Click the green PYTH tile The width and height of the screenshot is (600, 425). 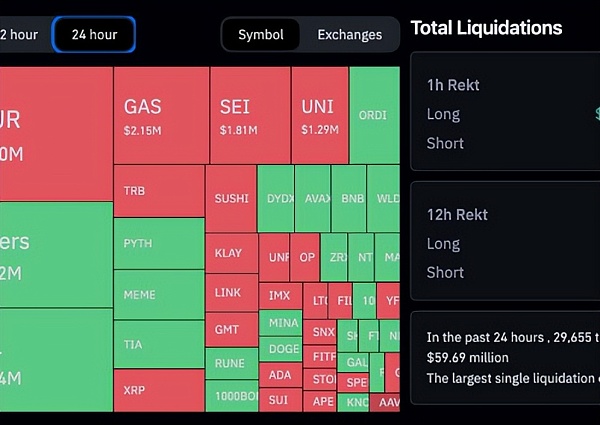pos(158,244)
